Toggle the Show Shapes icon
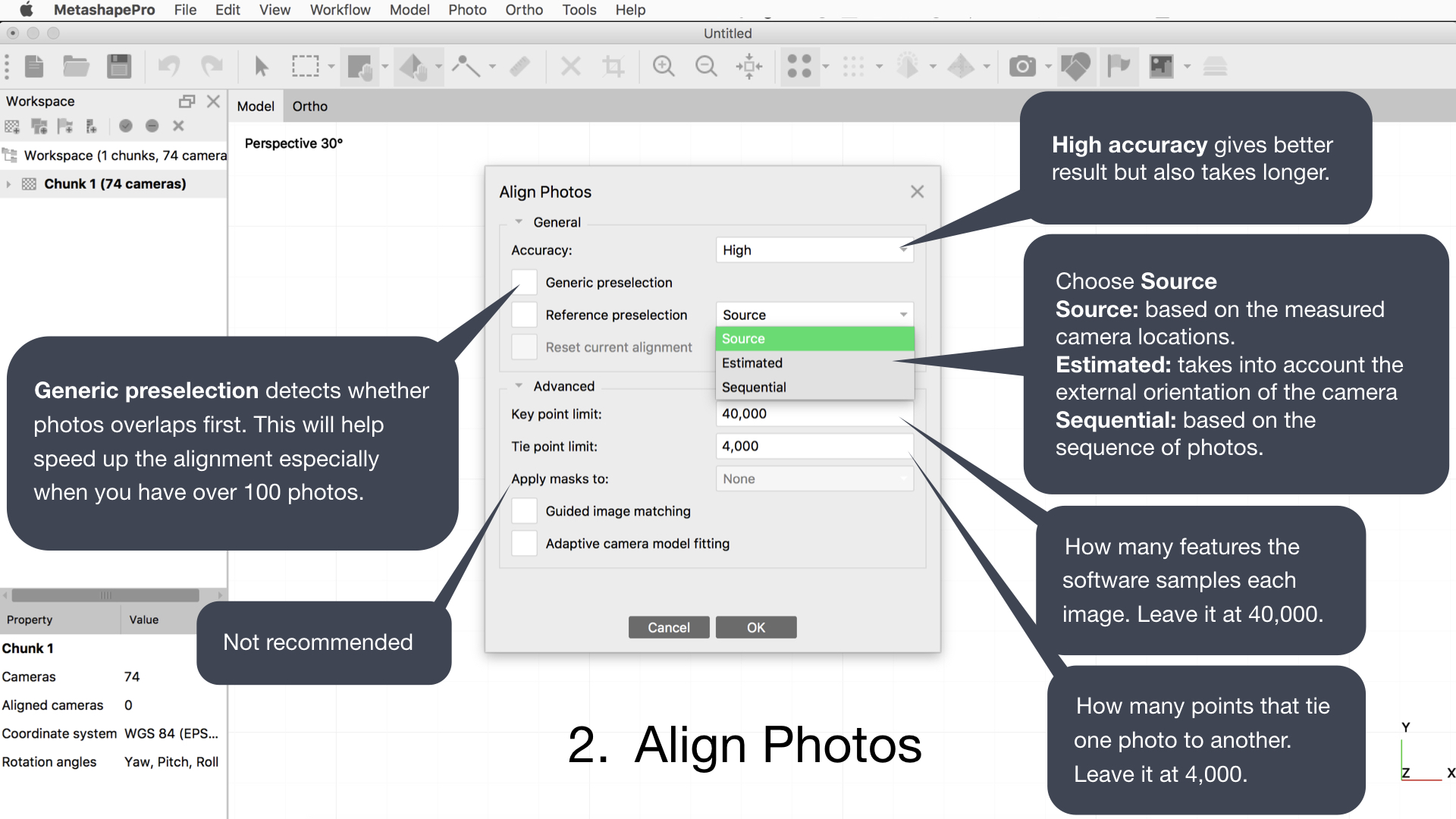The width and height of the screenshot is (1456, 819). click(x=1075, y=67)
